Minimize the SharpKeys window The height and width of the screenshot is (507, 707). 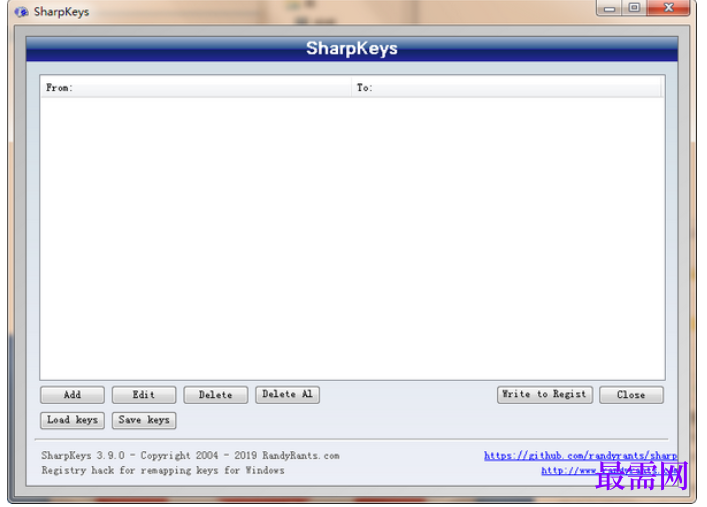(x=609, y=8)
